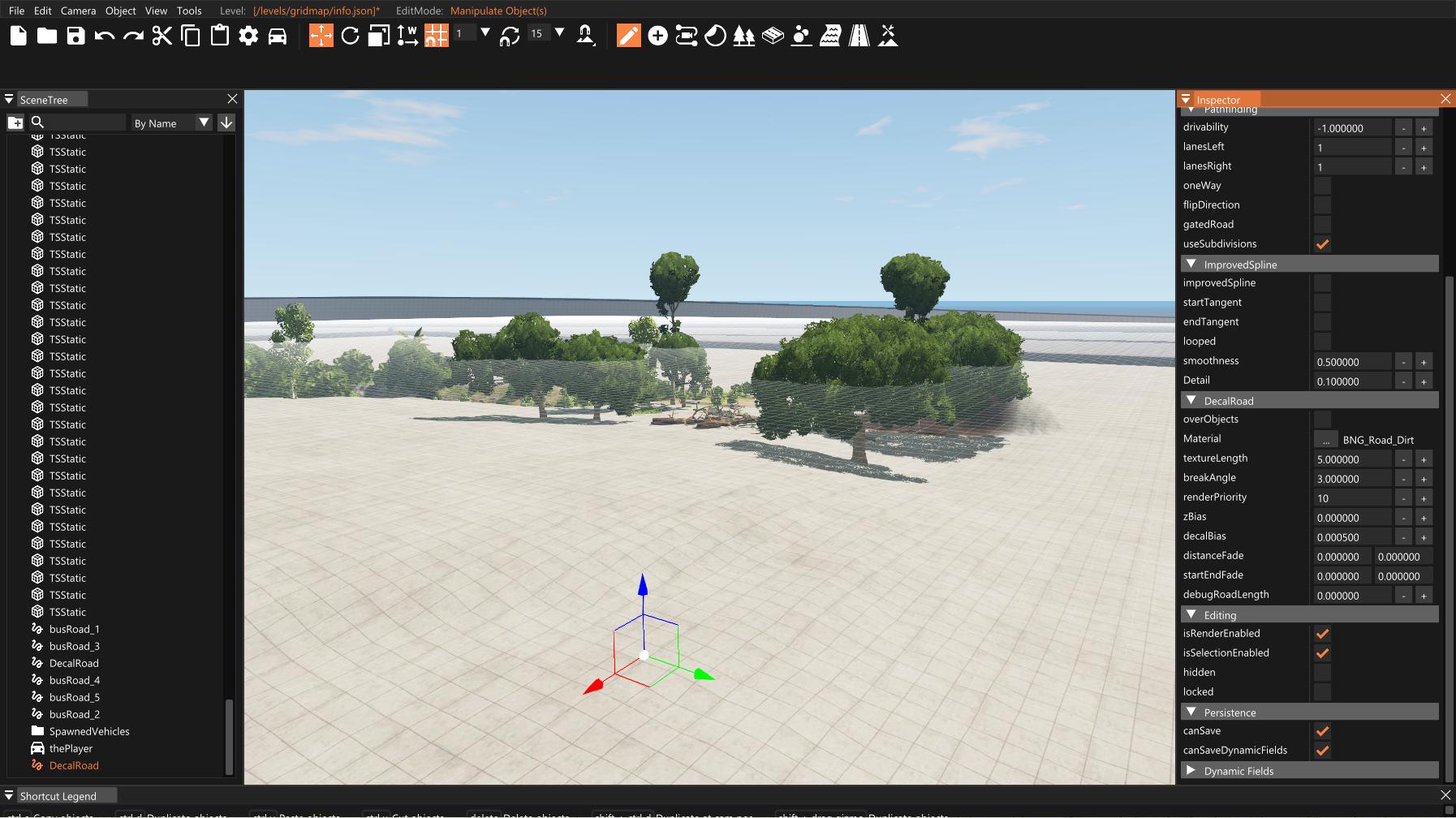Viewport: 1456px width, 818px height.
Task: Toggle the snap-to-terrain icon
Action: tap(585, 36)
